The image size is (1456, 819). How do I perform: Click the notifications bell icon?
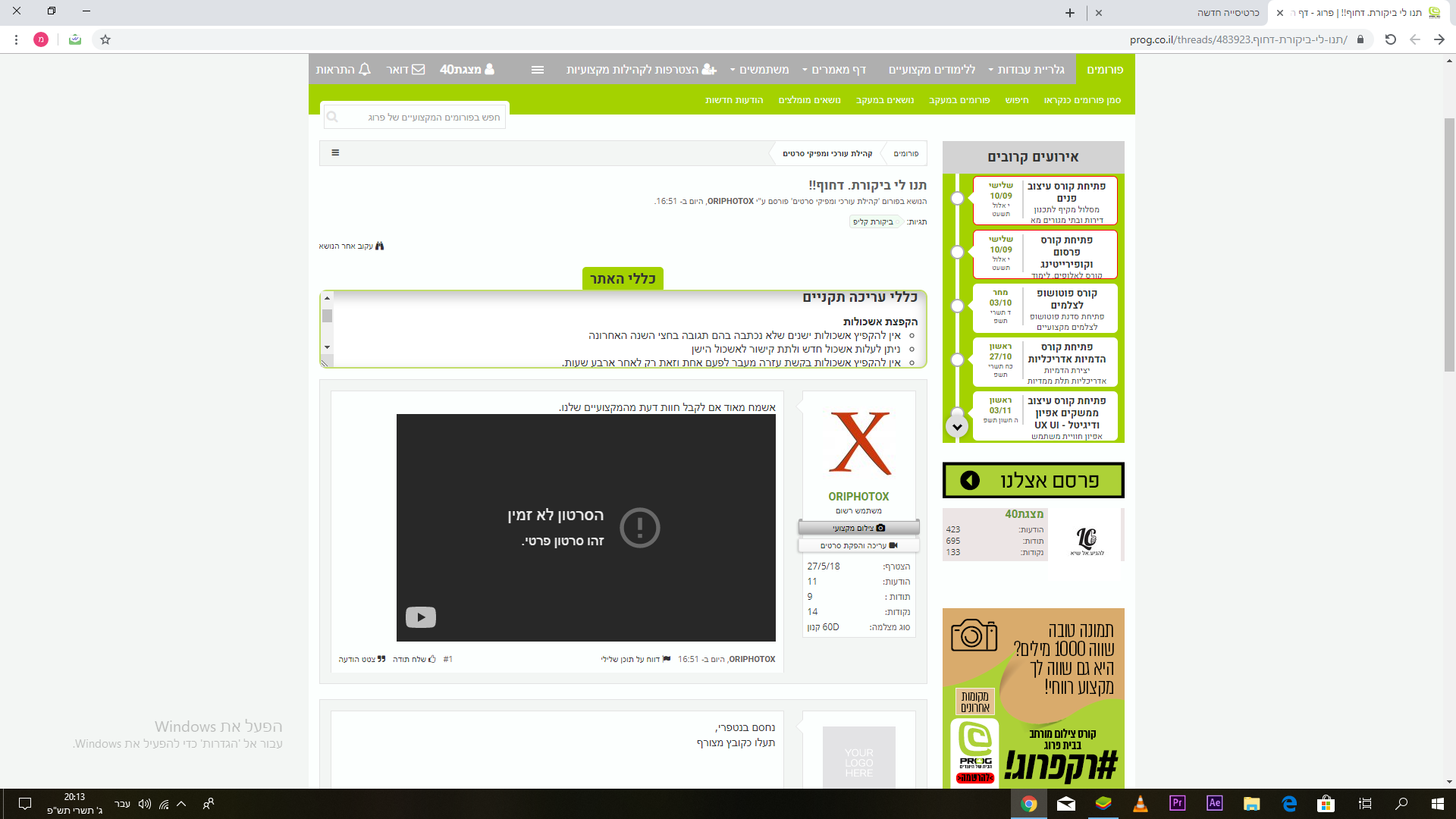(x=365, y=69)
